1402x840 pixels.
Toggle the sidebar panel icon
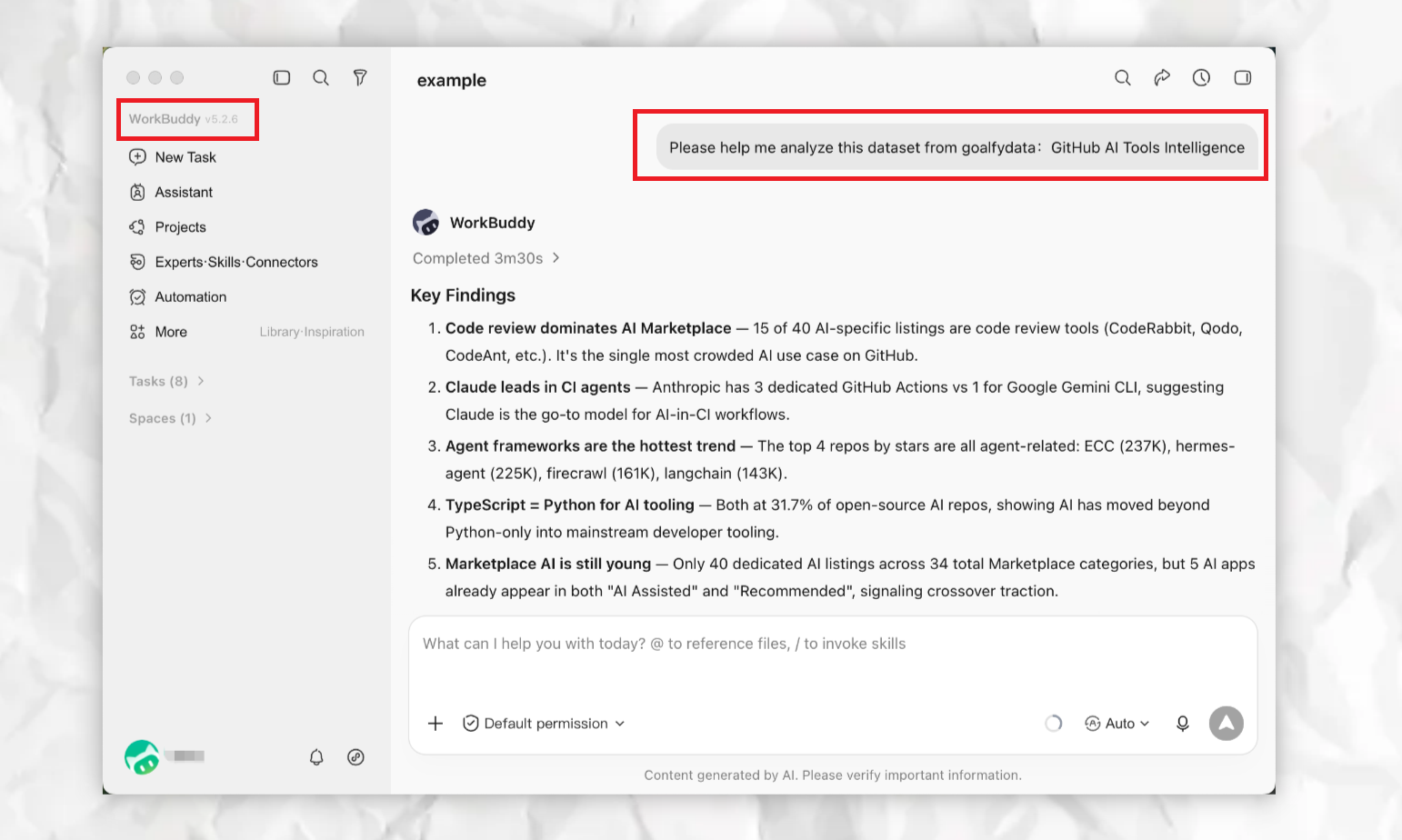[x=282, y=78]
